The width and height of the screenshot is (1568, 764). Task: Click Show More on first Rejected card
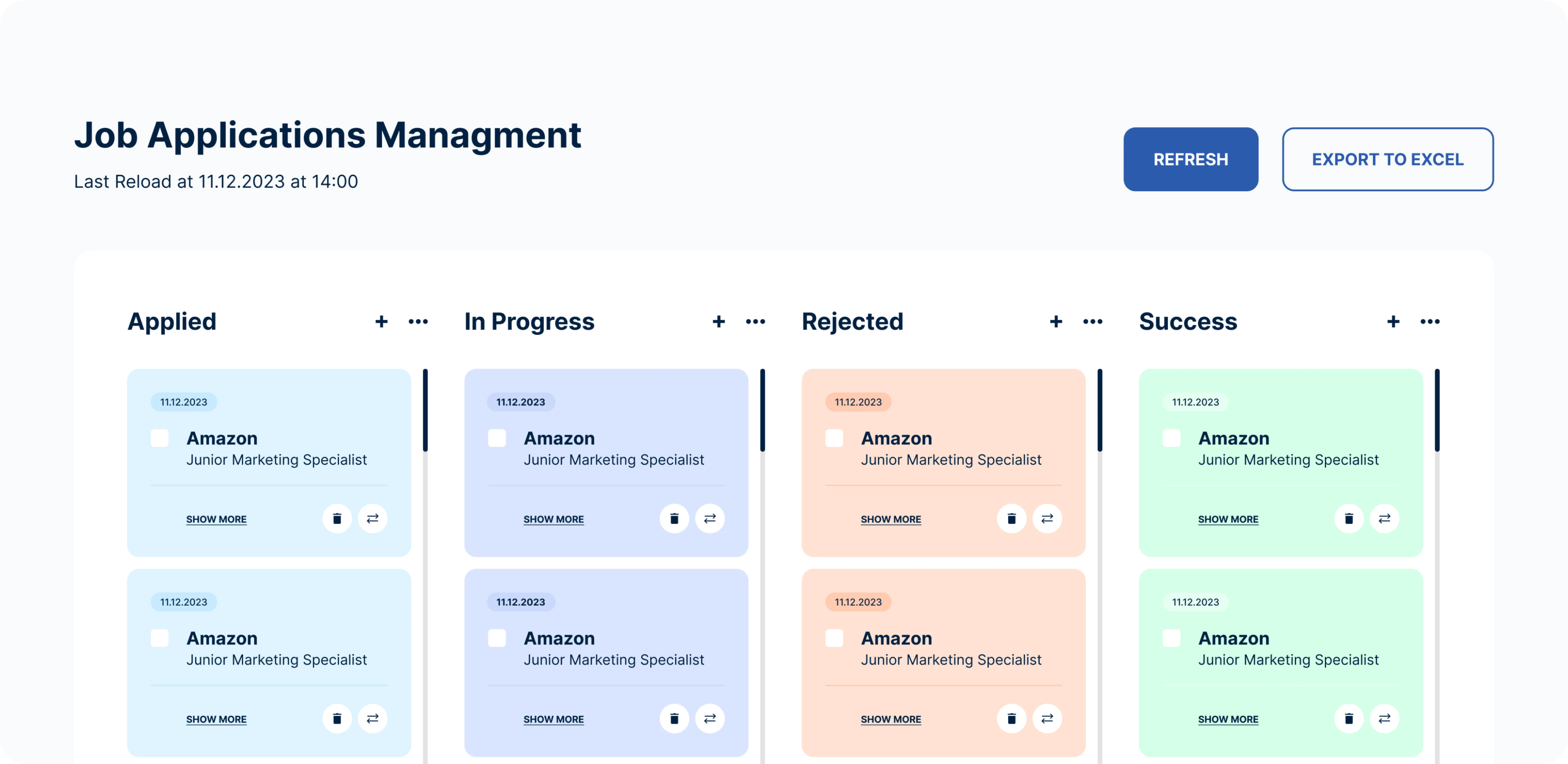click(890, 519)
